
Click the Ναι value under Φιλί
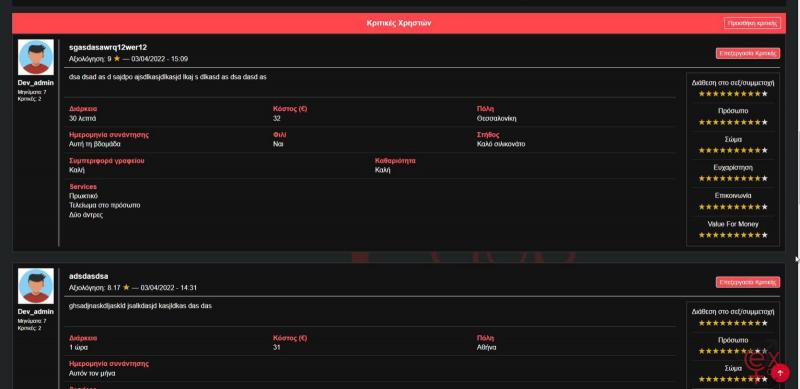pyautogui.click(x=278, y=144)
